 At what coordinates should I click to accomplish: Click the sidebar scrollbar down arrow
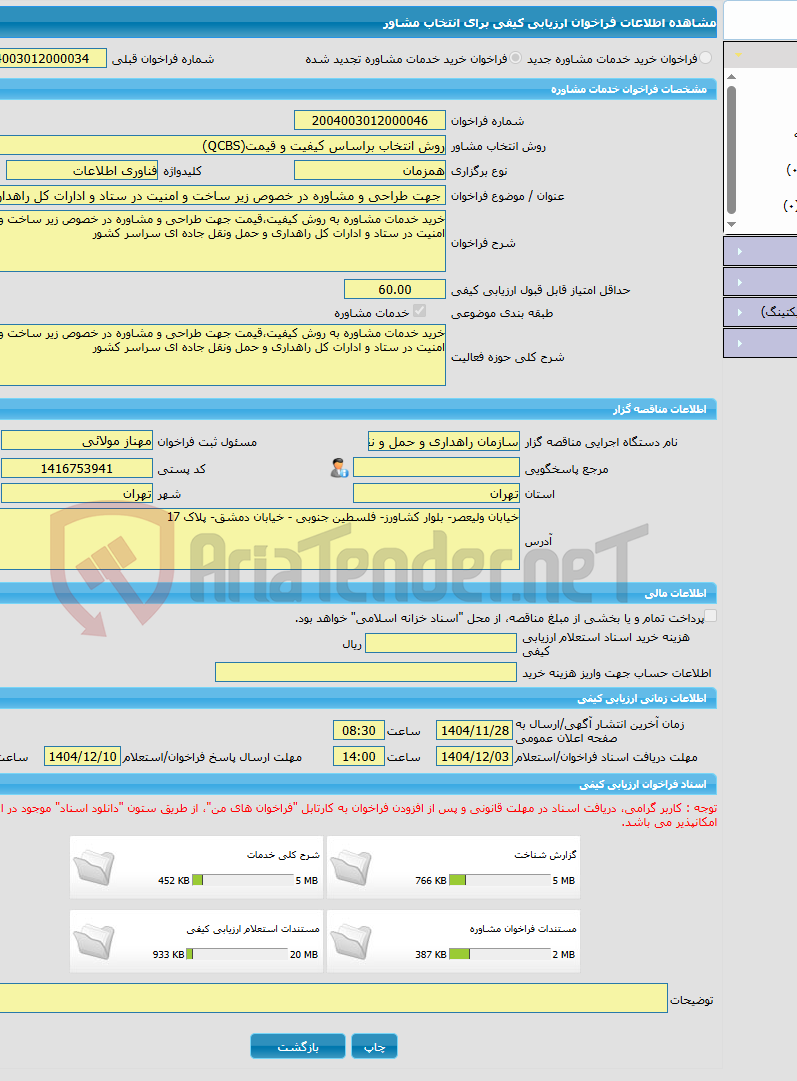(x=732, y=225)
